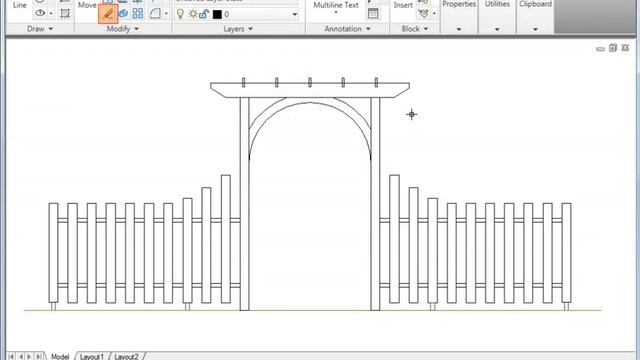The image size is (640, 360).
Task: Click the Table icon in Annotation
Action: click(373, 13)
